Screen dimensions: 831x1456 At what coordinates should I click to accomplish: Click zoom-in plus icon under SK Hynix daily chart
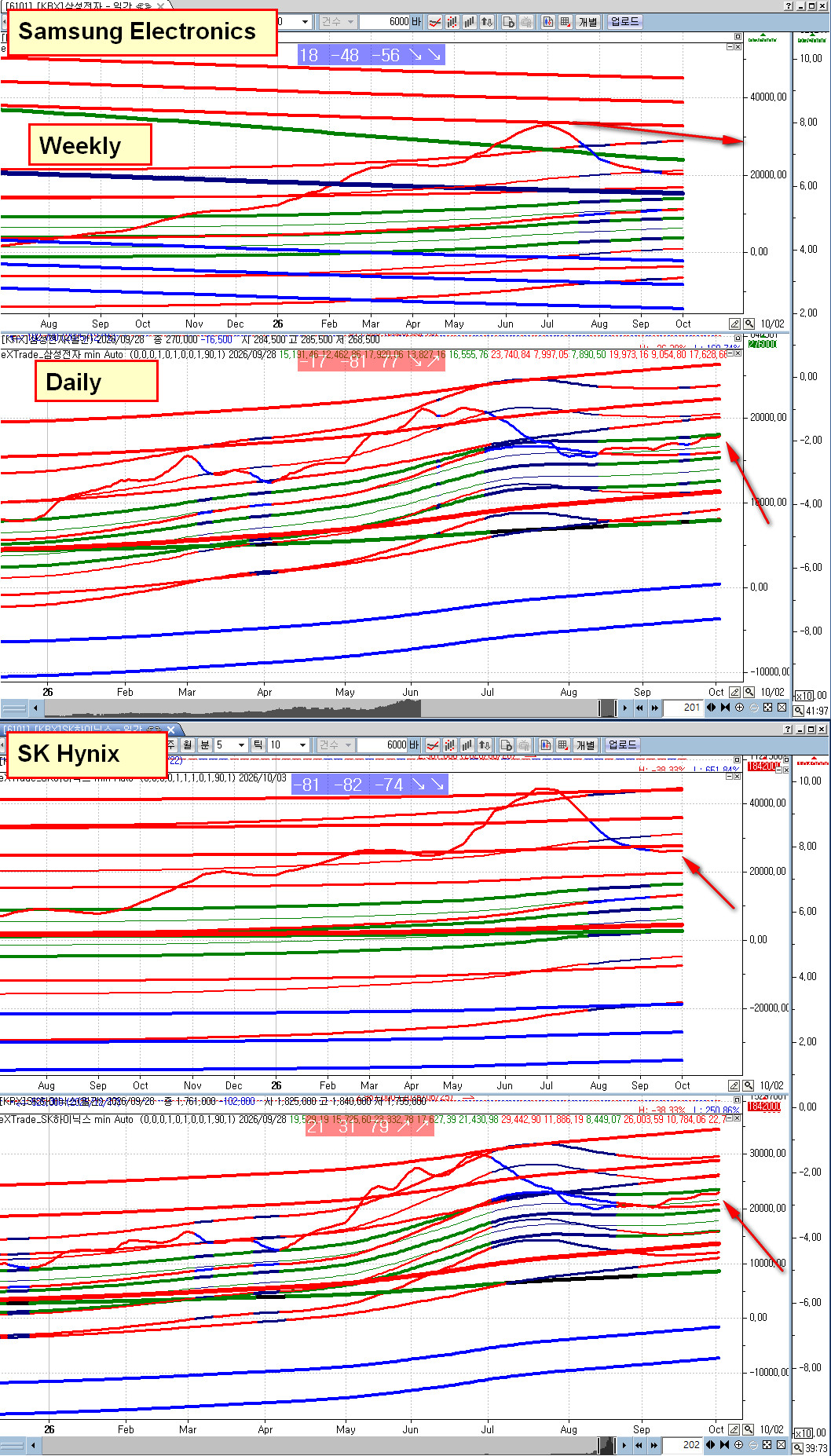738,1445
